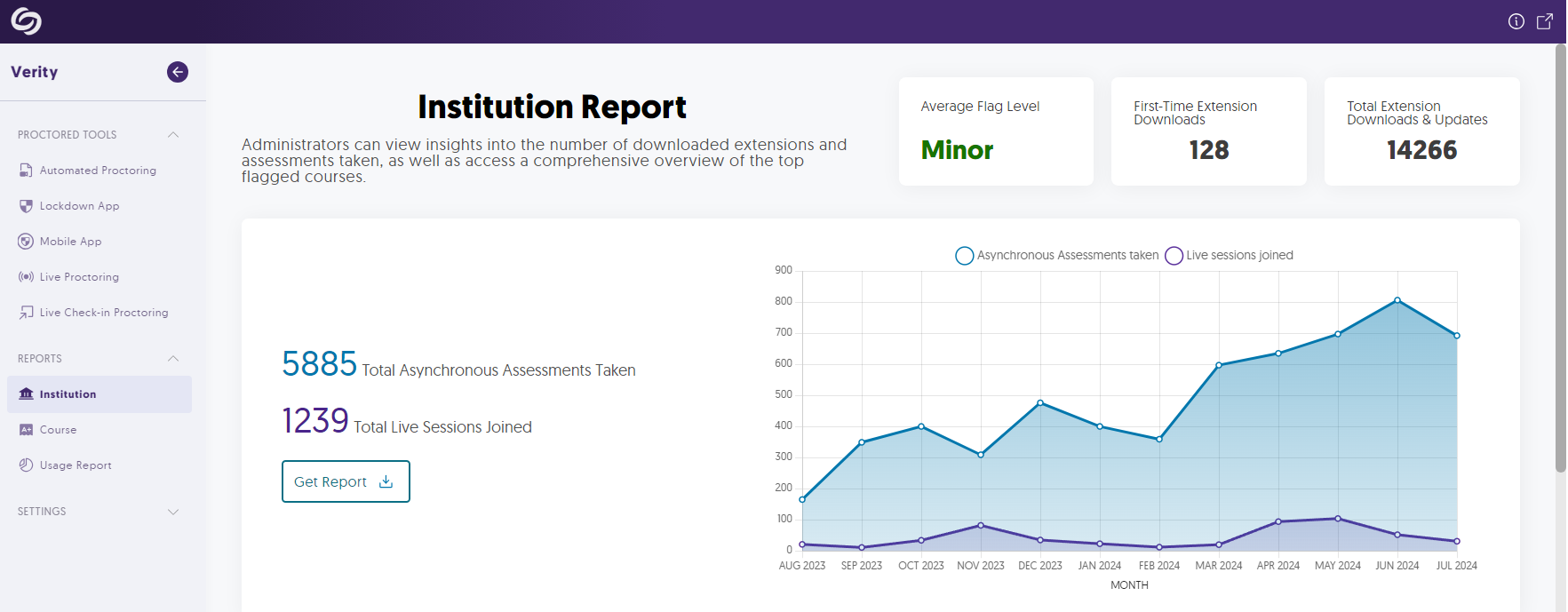Click the page vertical scrollbar thumb
The height and width of the screenshot is (612, 1568).
(x=1560, y=258)
